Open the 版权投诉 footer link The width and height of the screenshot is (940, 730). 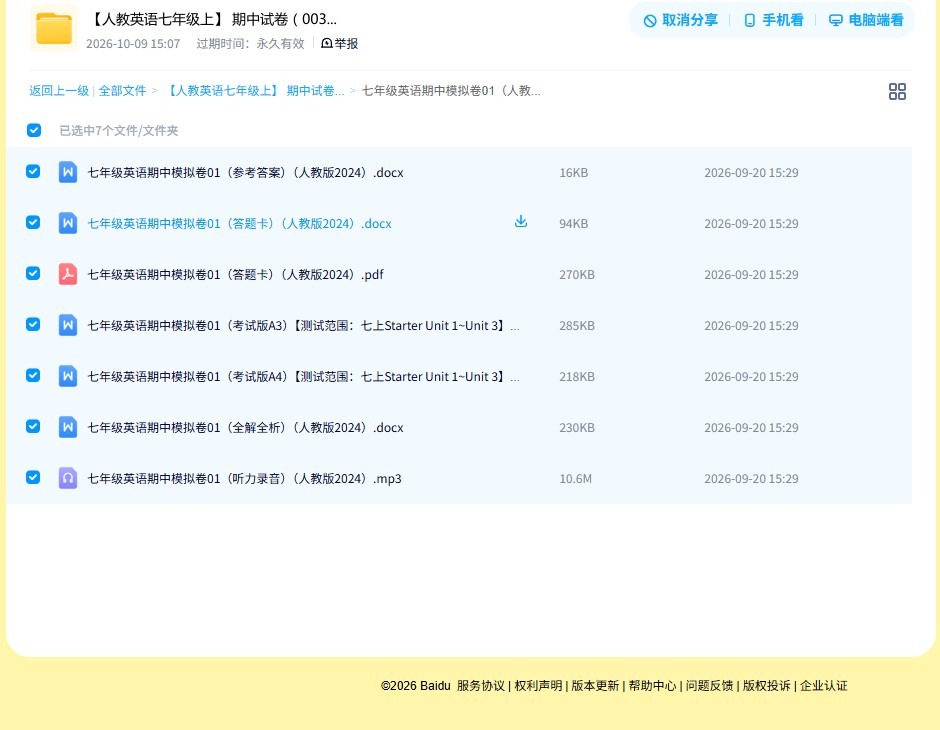767,686
